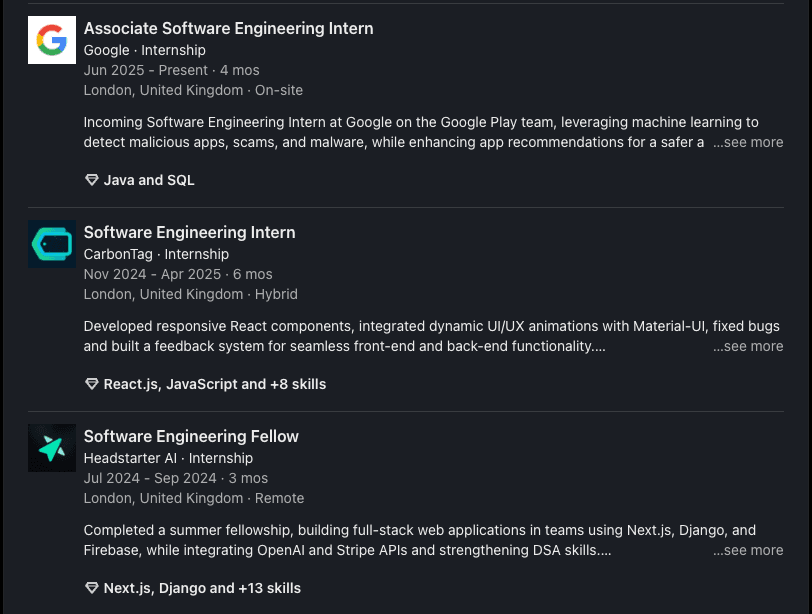Click the CarbonTag · Internship company line

156,254
